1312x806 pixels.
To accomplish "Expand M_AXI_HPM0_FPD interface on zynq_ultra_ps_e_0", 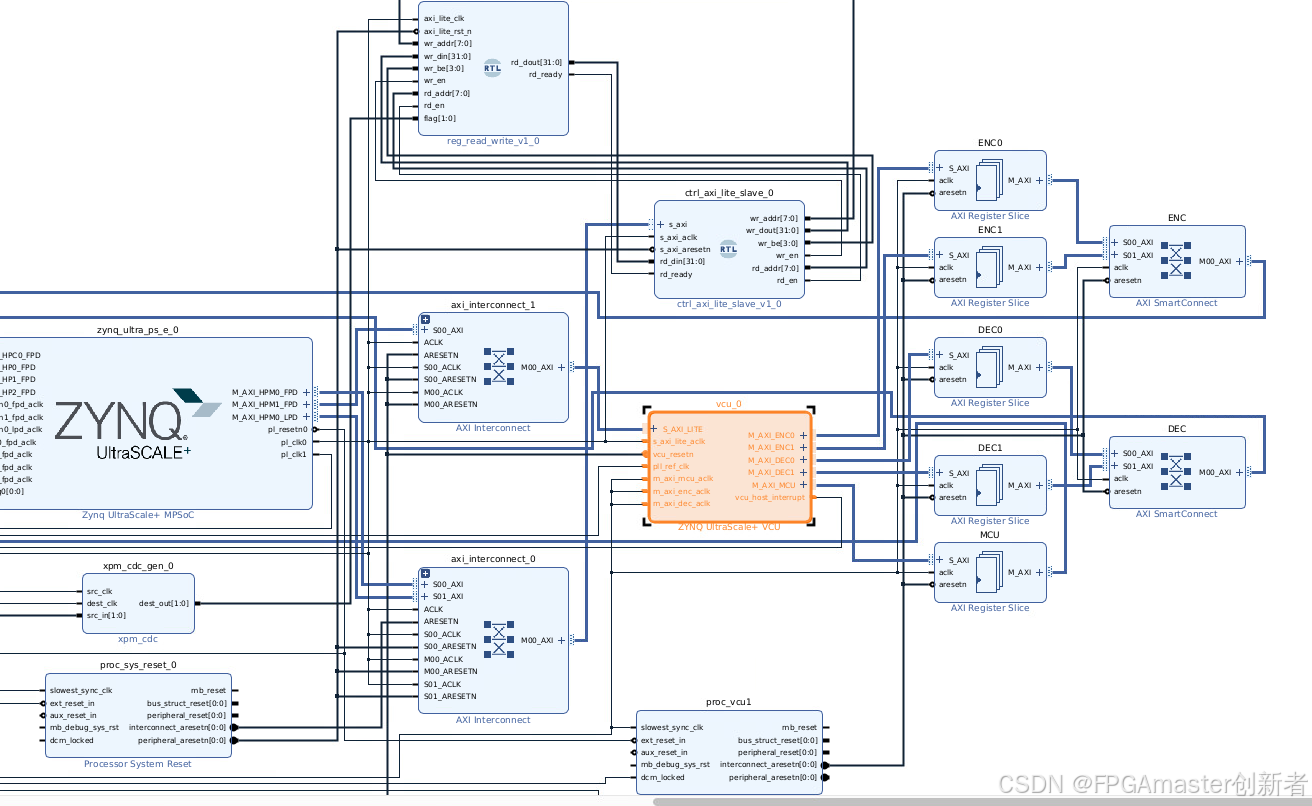I will pyautogui.click(x=306, y=392).
